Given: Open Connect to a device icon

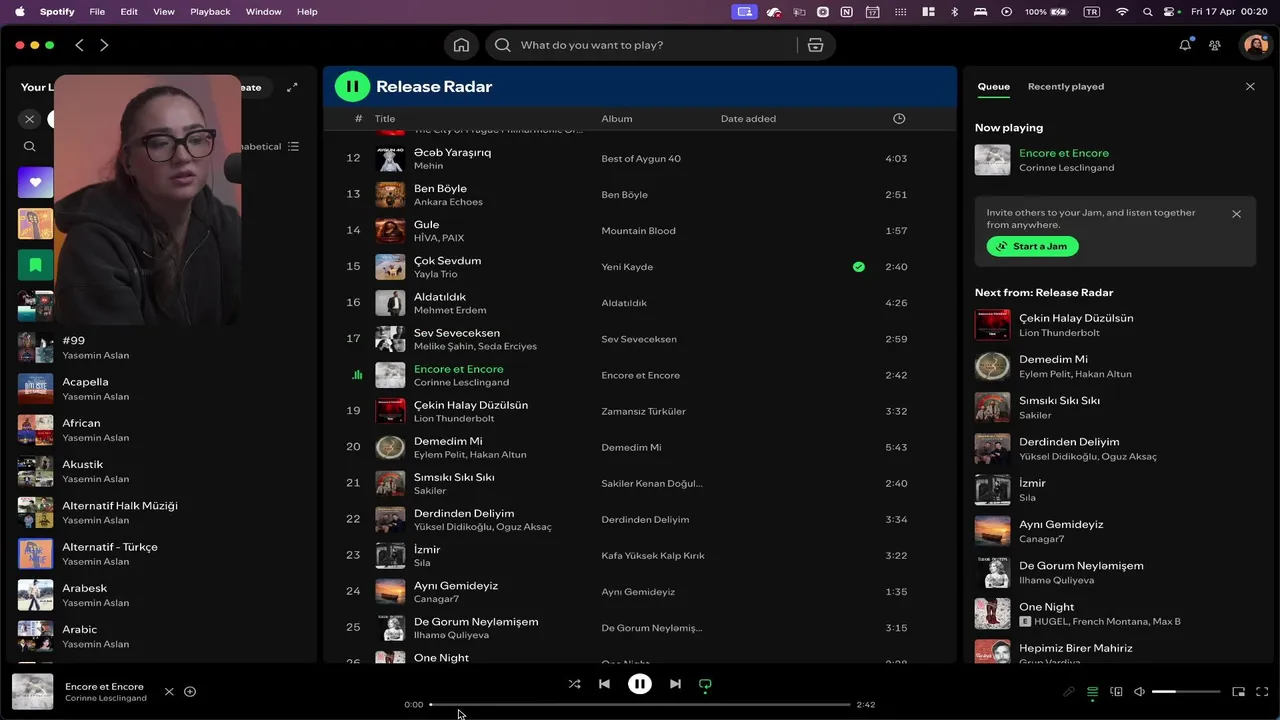Looking at the screenshot, I should [x=1116, y=692].
